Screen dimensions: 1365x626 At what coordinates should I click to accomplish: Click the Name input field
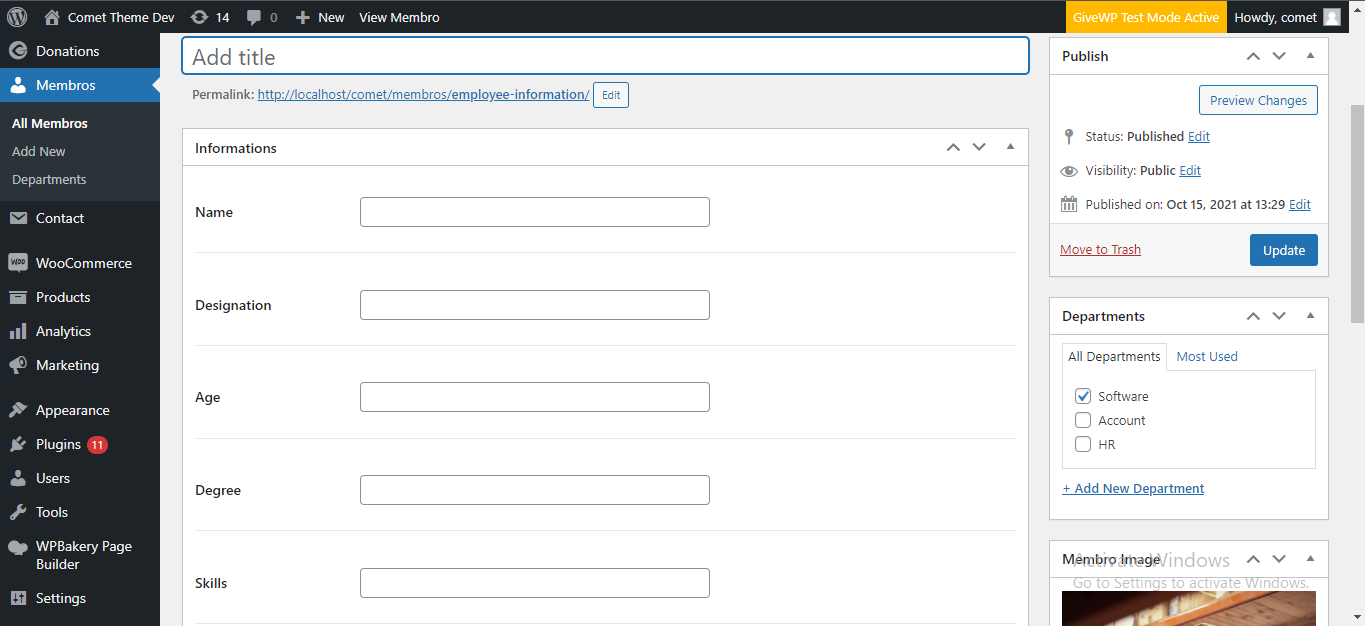(535, 212)
